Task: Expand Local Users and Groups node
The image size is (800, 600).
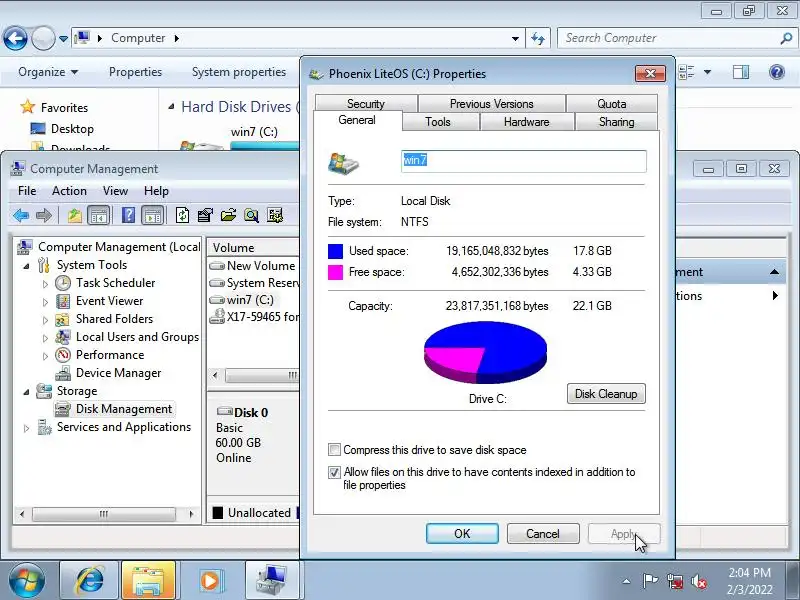Action: 45,338
